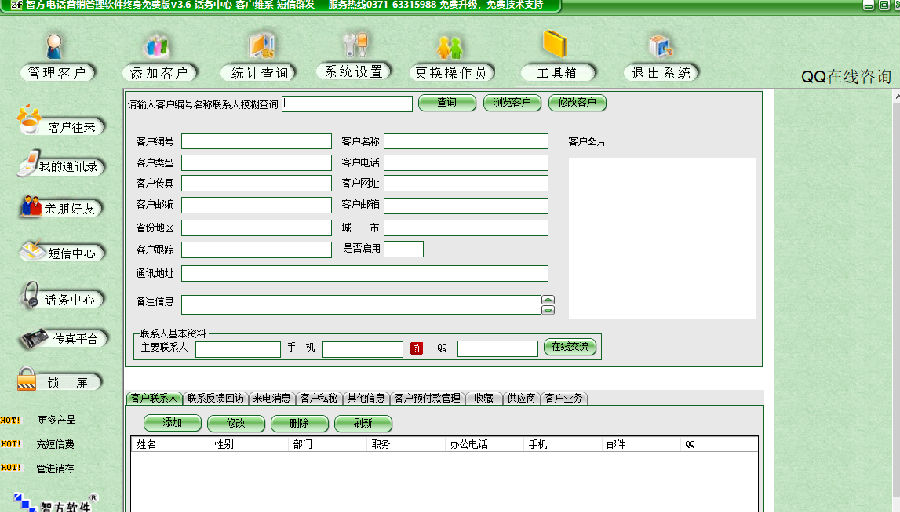
Task: Click the fuzzy search input box at top
Action: point(347,104)
